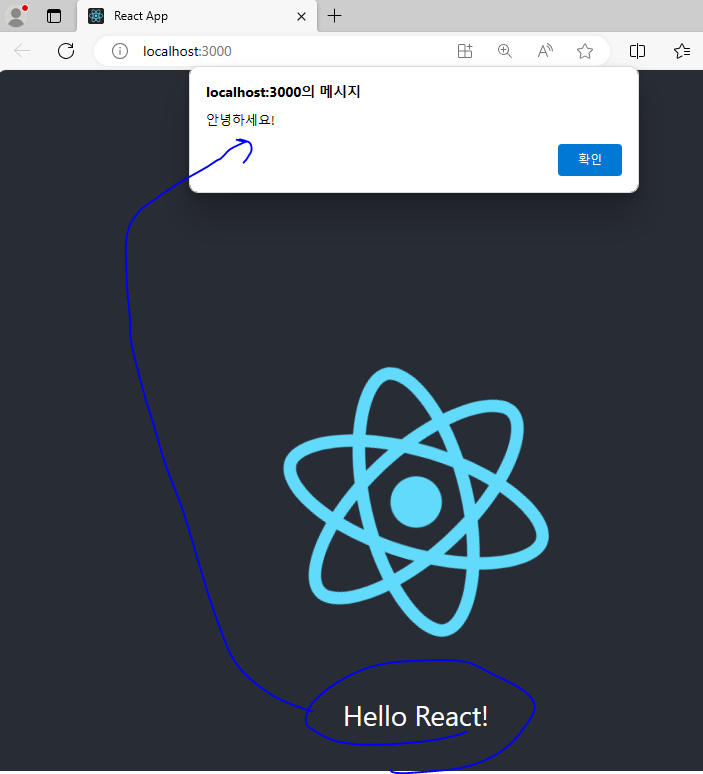Image resolution: width=703 pixels, height=774 pixels.
Task: View site information icon
Action: pos(119,51)
